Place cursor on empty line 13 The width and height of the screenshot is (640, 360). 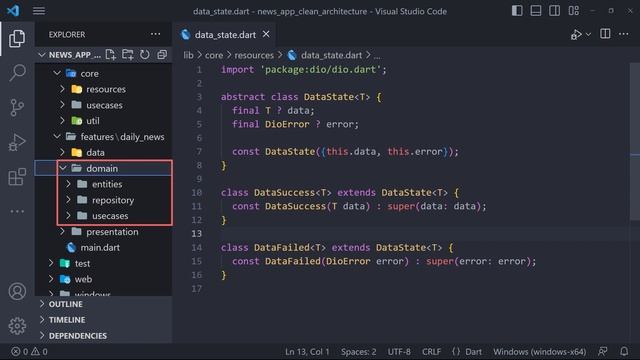[424, 234]
